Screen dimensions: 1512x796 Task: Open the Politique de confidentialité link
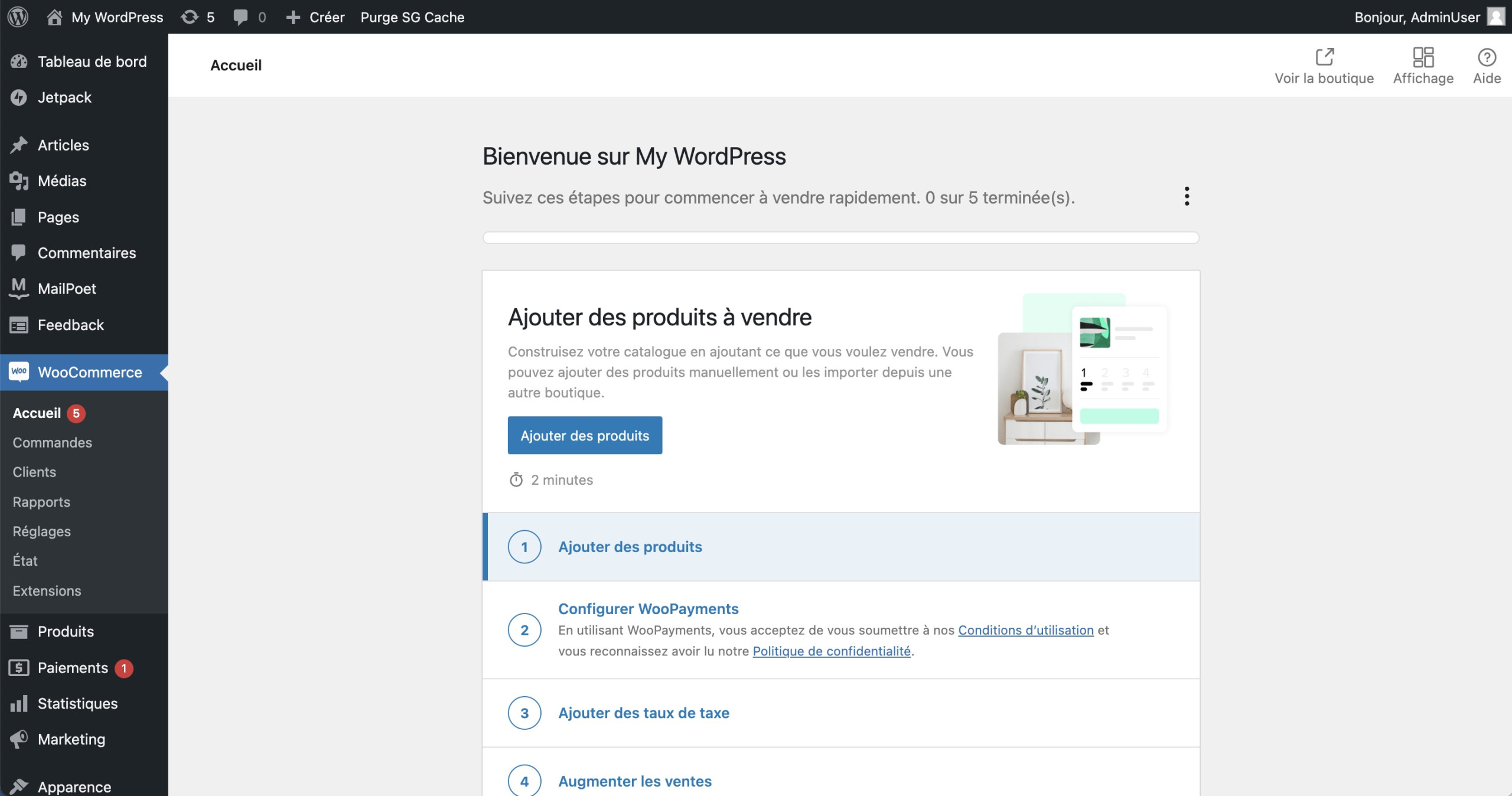(x=832, y=651)
